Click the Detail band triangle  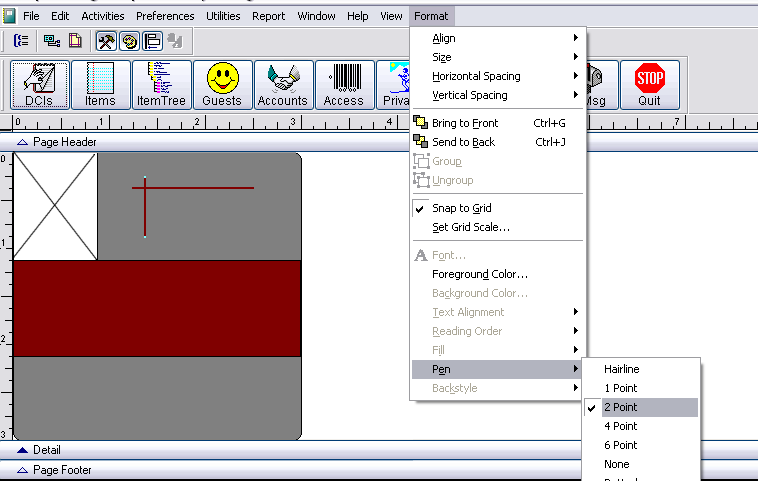(22, 450)
